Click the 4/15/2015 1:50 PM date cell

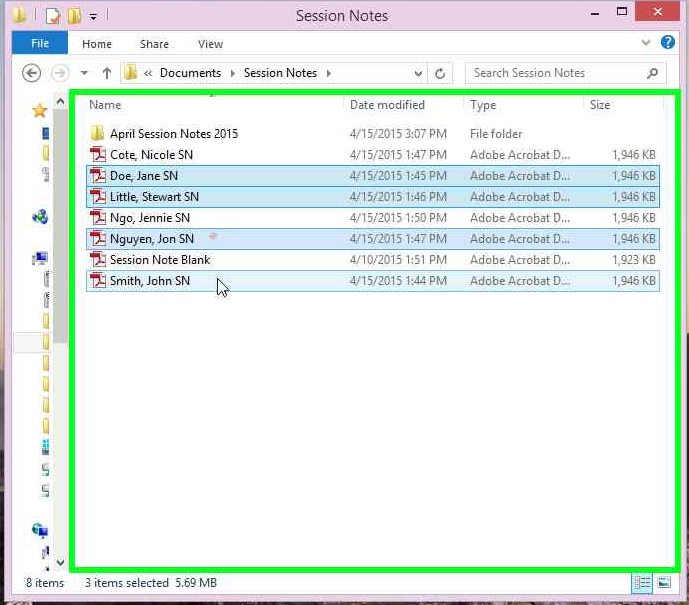click(398, 218)
